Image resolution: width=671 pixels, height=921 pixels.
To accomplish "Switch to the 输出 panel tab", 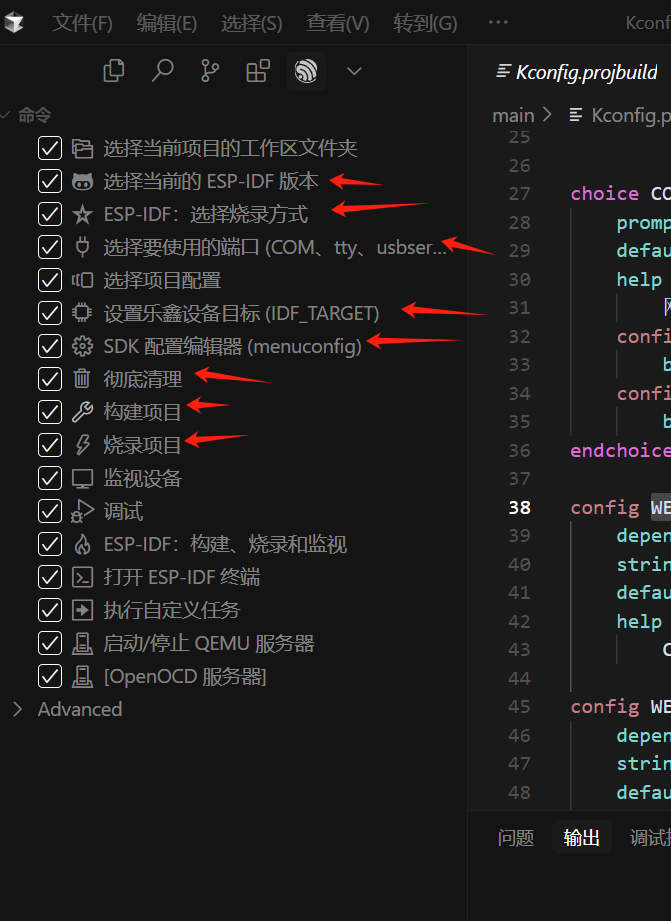I will (582, 838).
